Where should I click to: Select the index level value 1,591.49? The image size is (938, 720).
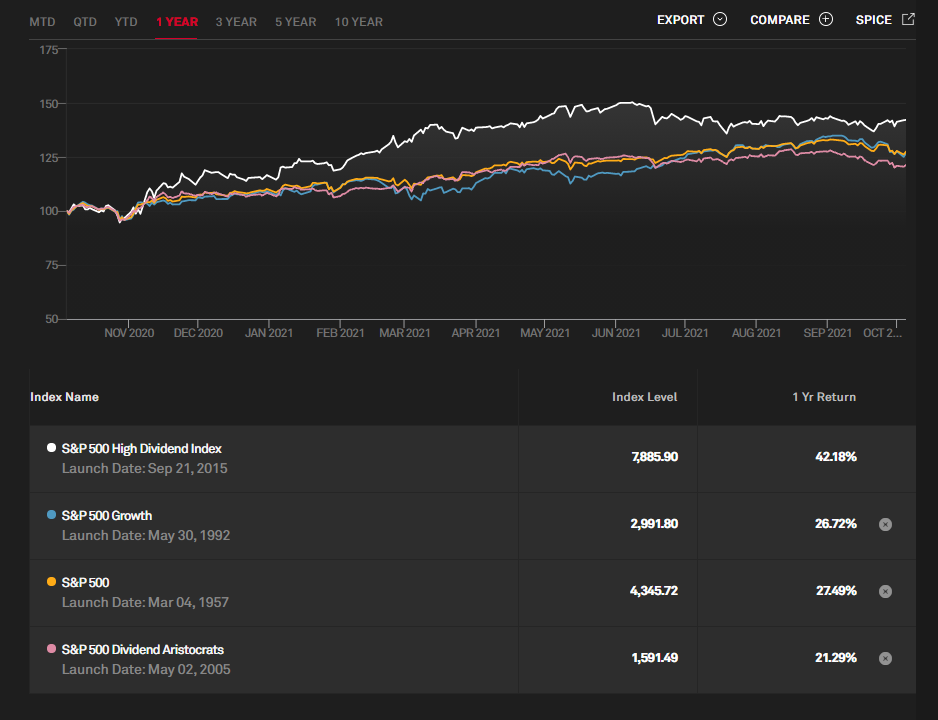click(x=654, y=658)
